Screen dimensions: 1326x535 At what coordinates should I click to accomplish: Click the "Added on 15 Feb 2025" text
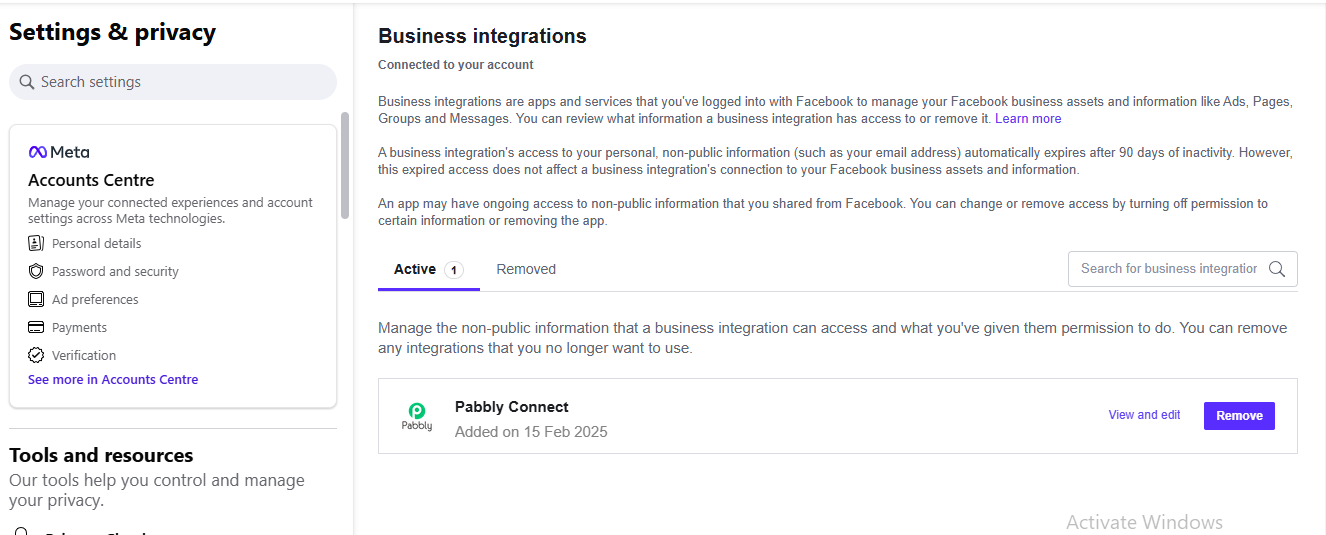coord(531,432)
